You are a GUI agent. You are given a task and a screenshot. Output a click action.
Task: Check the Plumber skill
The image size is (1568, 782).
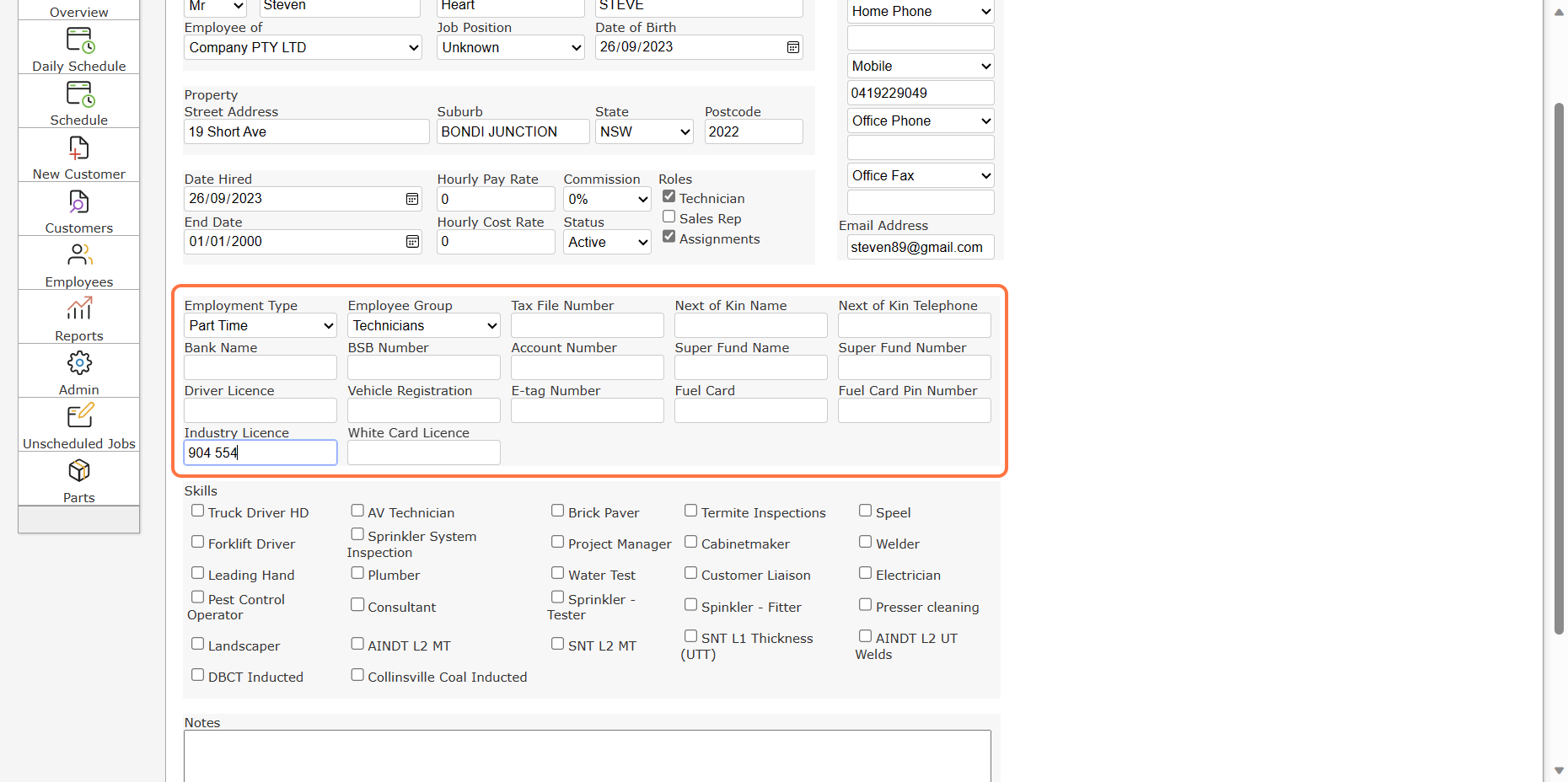coord(357,572)
